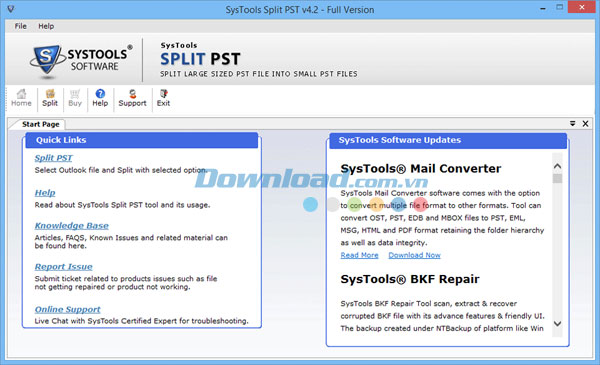The width and height of the screenshot is (600, 365).
Task: Click the SPLIT PST product title
Action: click(x=200, y=59)
